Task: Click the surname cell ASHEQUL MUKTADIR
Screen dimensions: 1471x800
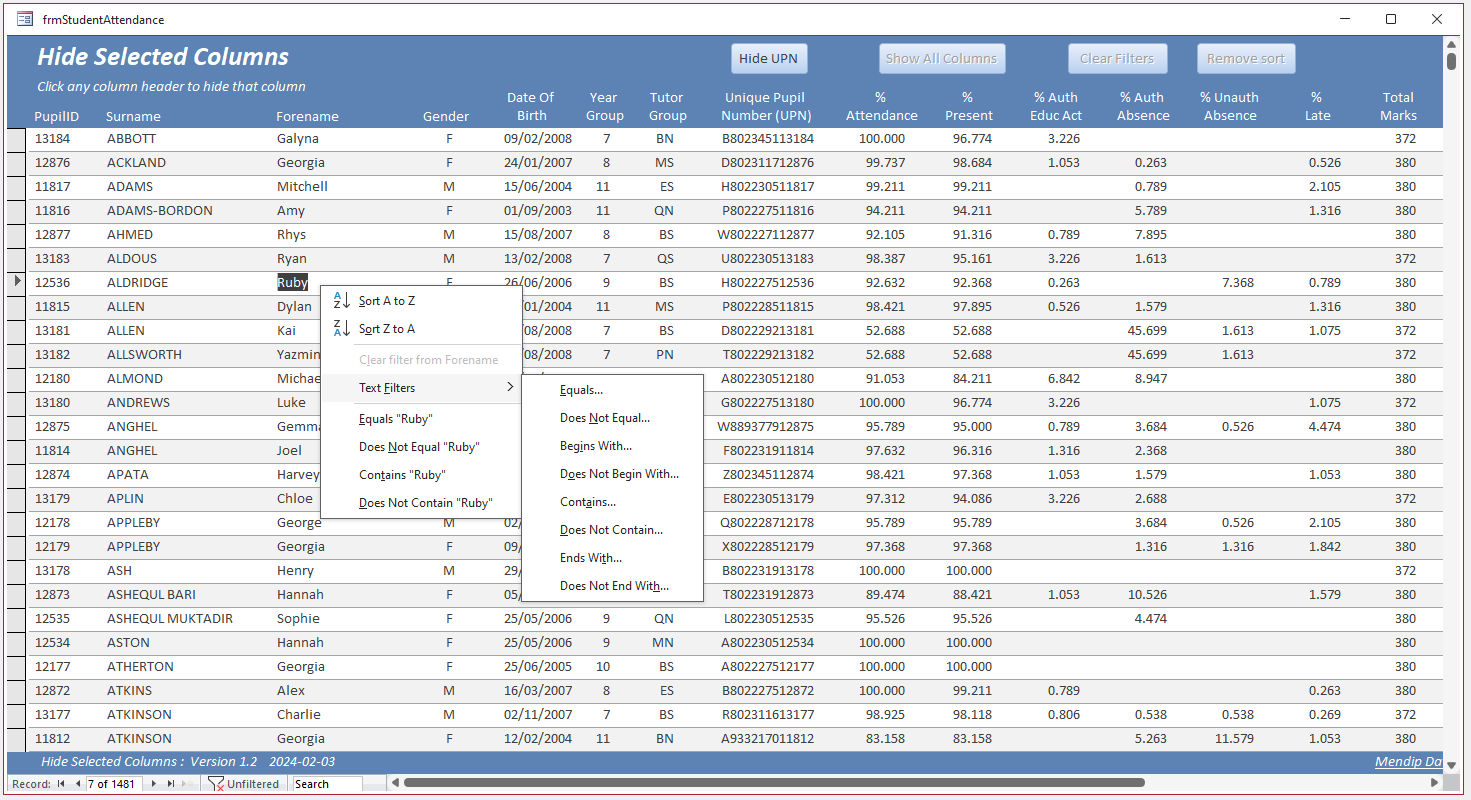Action: (x=170, y=619)
